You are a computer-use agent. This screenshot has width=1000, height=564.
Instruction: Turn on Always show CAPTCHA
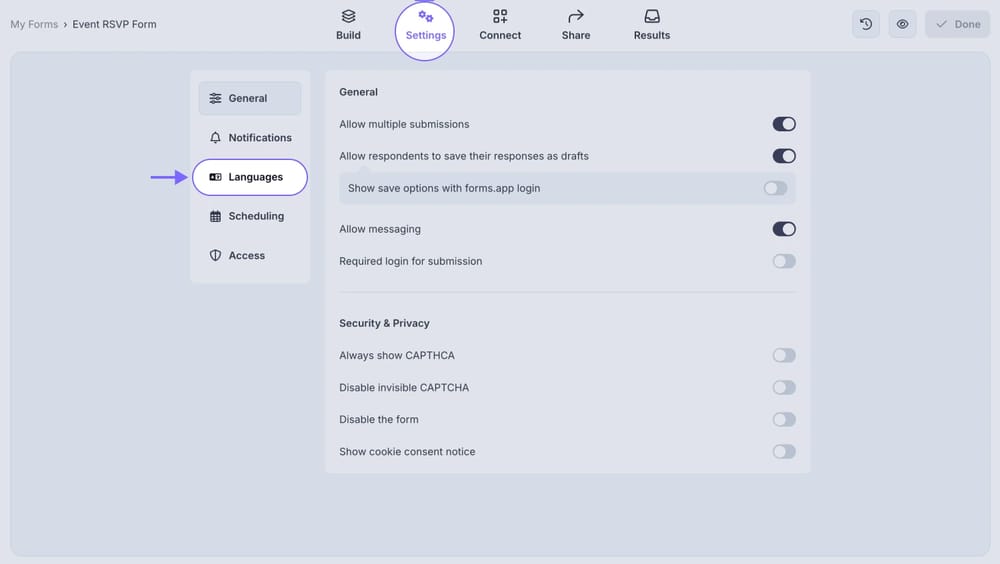[x=784, y=355]
